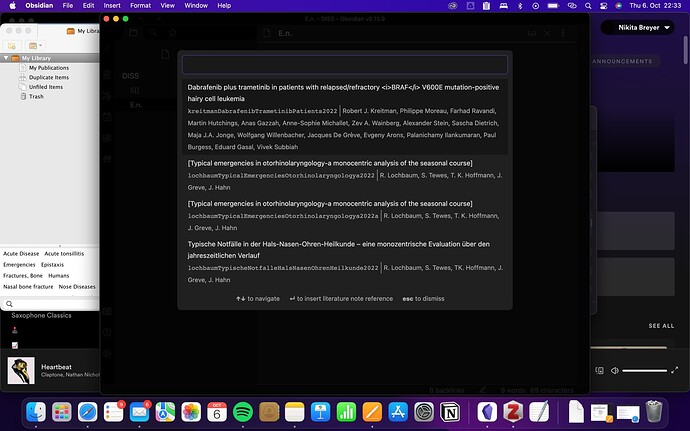Open Nikita Breyer account dropdown in Spotify
The image size is (690, 431).
pyautogui.click(x=638, y=28)
